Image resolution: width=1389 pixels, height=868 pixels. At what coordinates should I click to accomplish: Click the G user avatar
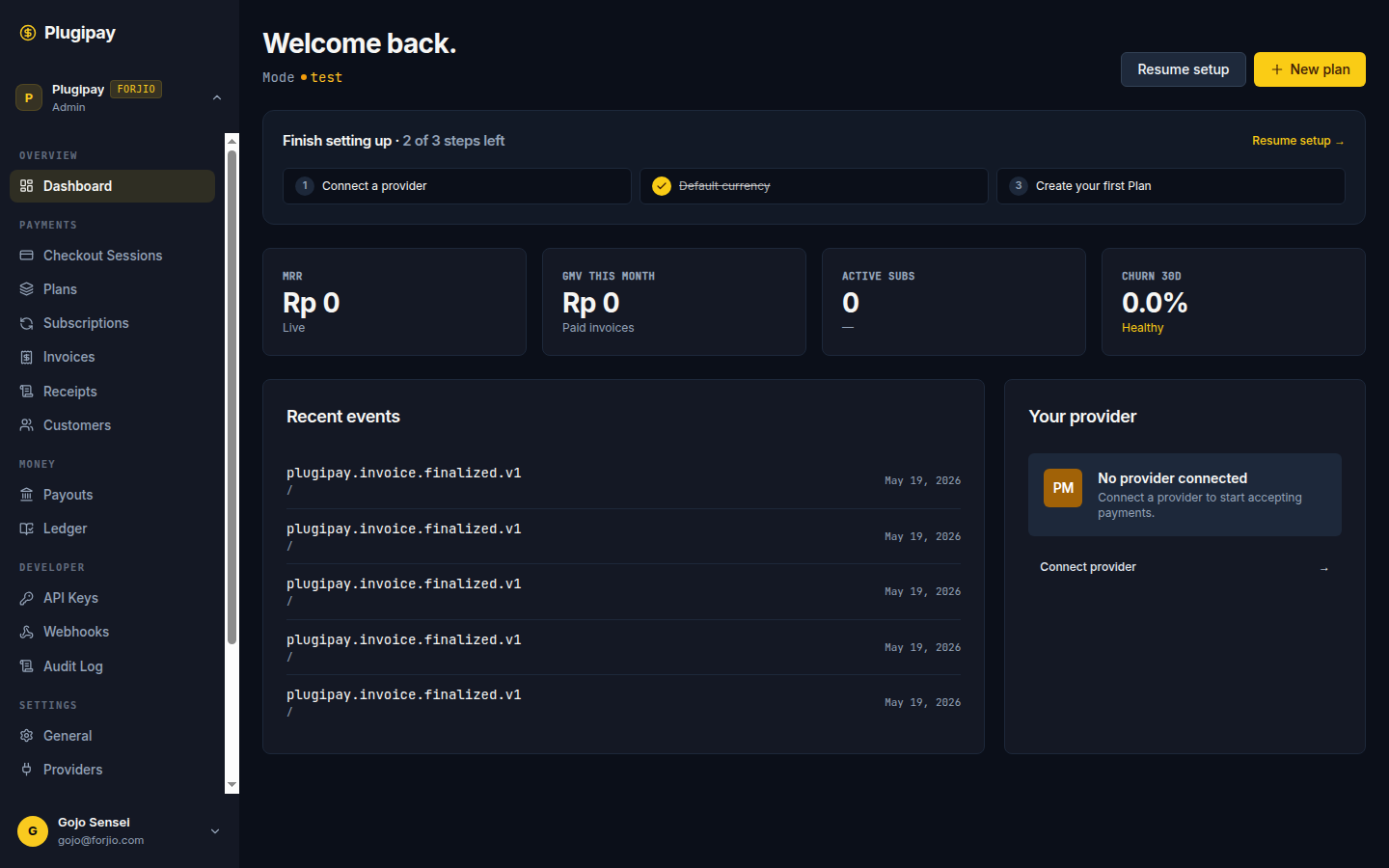coord(33,831)
